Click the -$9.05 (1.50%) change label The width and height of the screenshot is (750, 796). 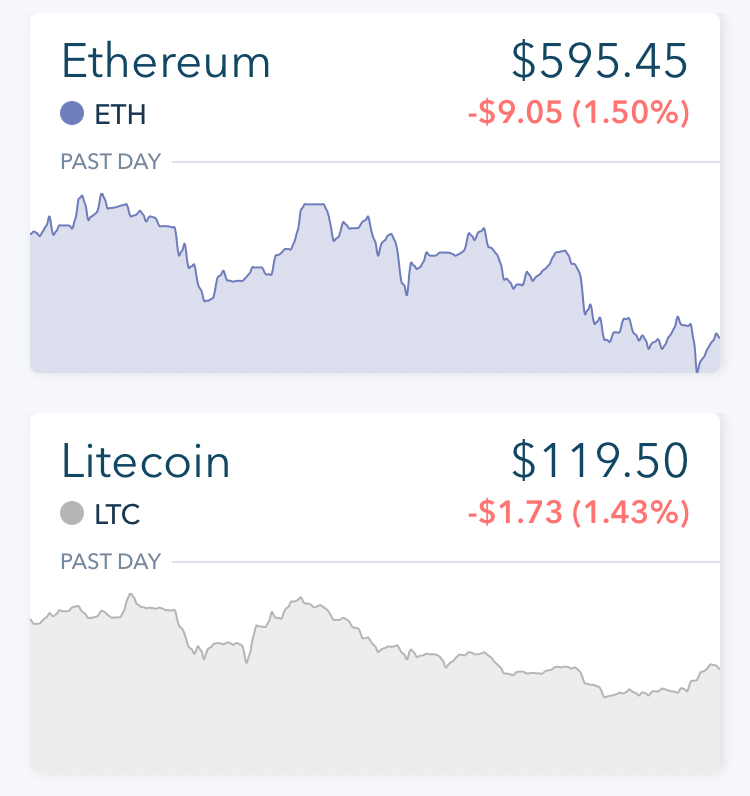[579, 112]
